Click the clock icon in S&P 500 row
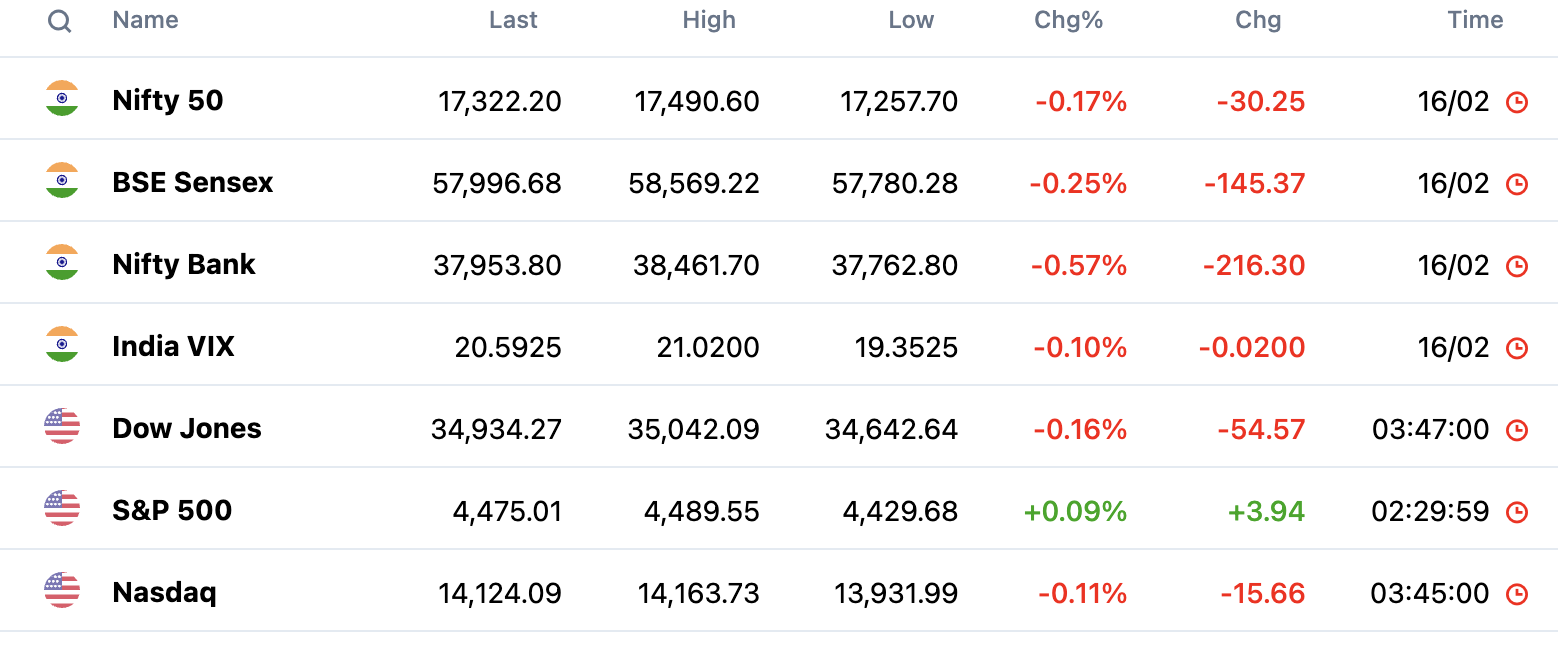 pyautogui.click(x=1517, y=512)
